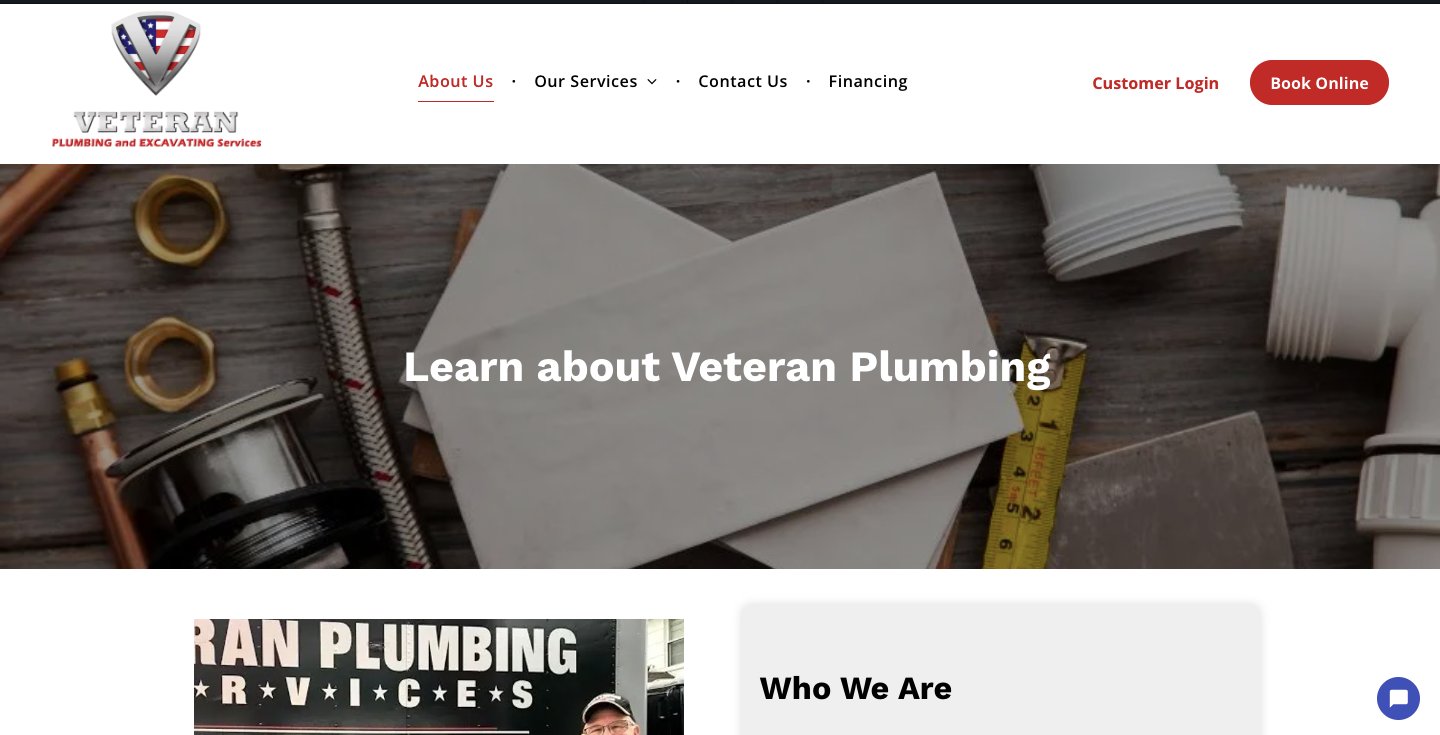Click the Who We Are heading

coord(856,688)
